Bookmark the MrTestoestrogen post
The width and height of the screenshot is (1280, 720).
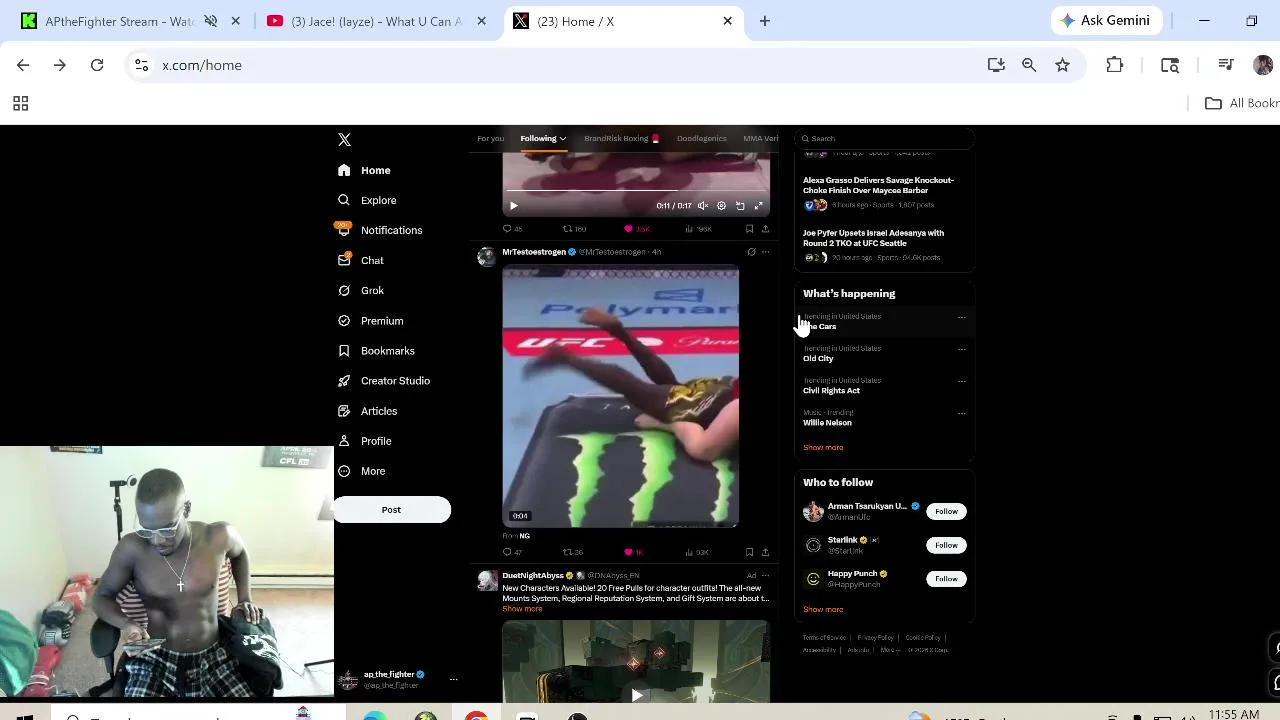click(749, 552)
